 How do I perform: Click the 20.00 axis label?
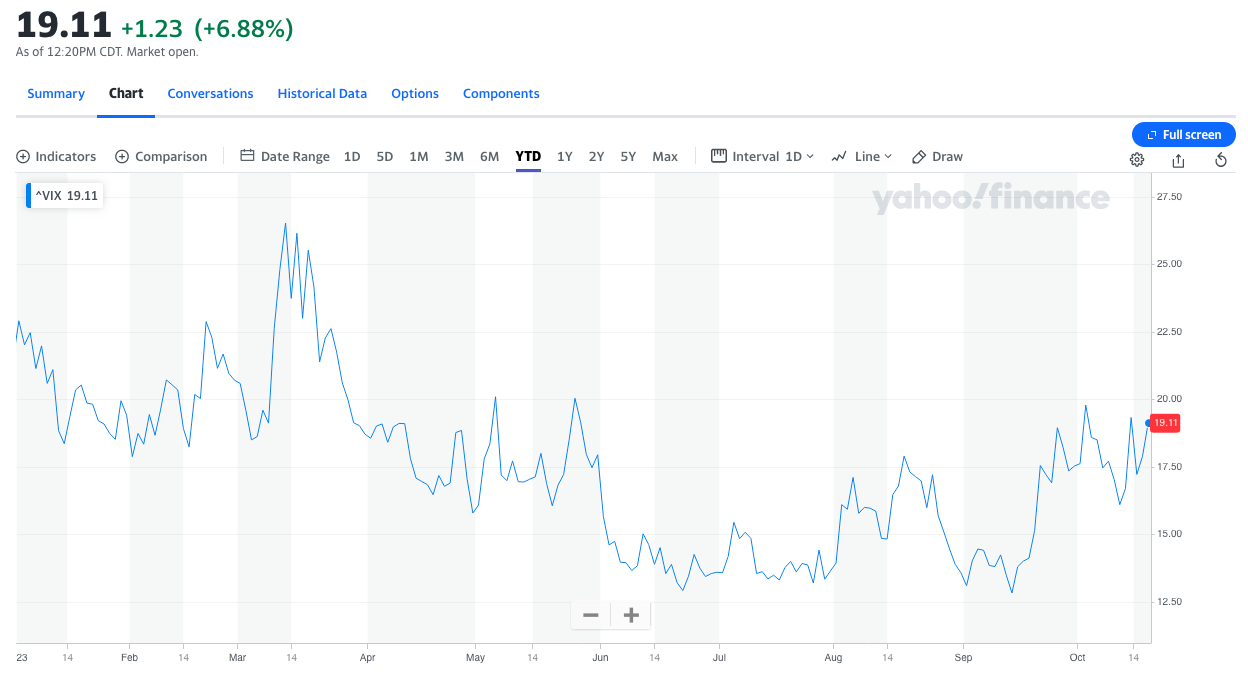[1169, 399]
